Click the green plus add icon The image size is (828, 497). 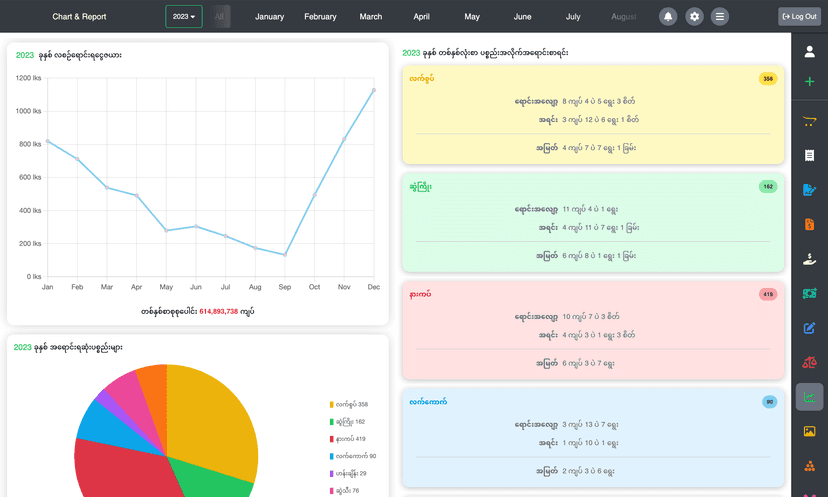[809, 82]
